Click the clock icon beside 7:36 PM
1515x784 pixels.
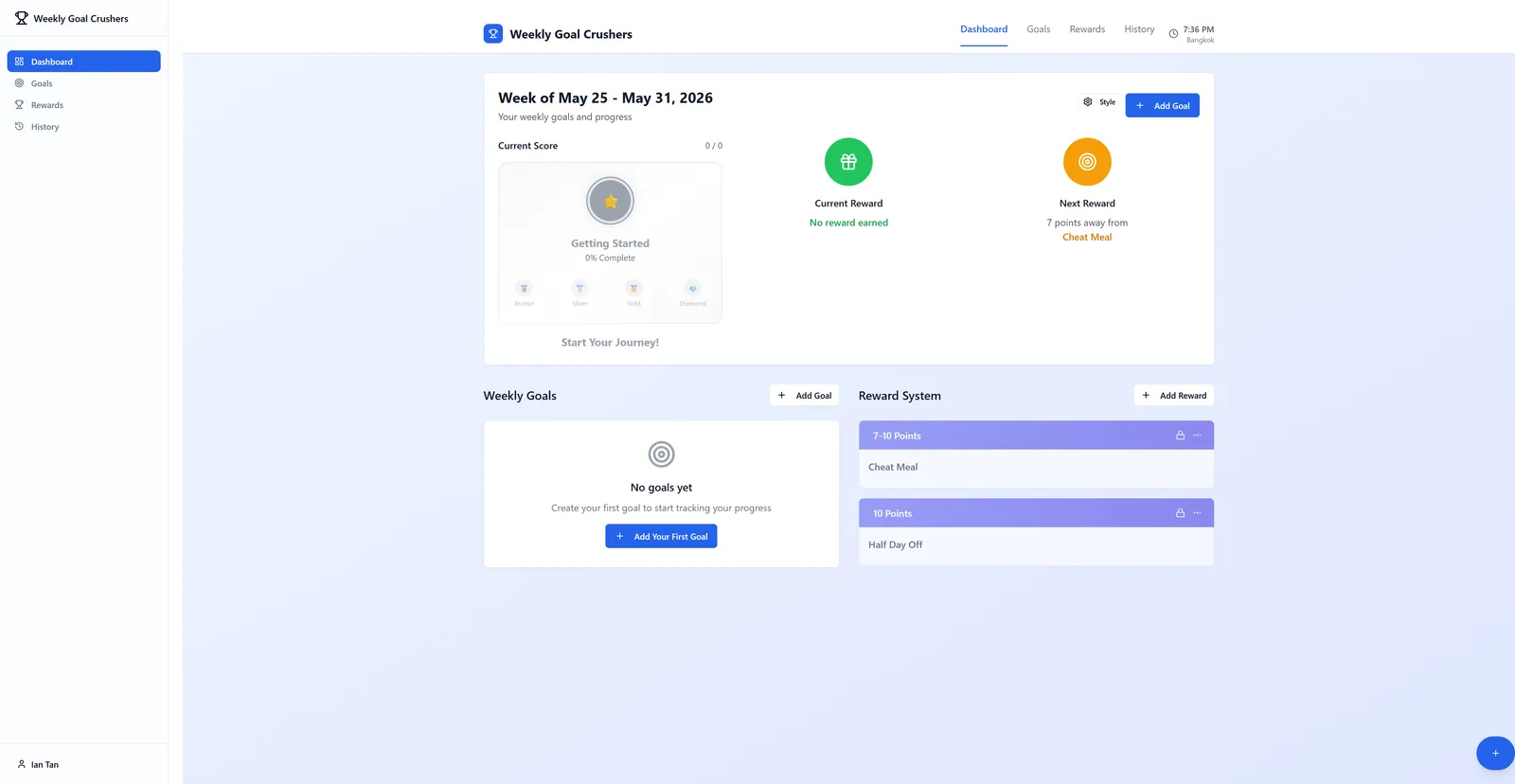pos(1173,33)
